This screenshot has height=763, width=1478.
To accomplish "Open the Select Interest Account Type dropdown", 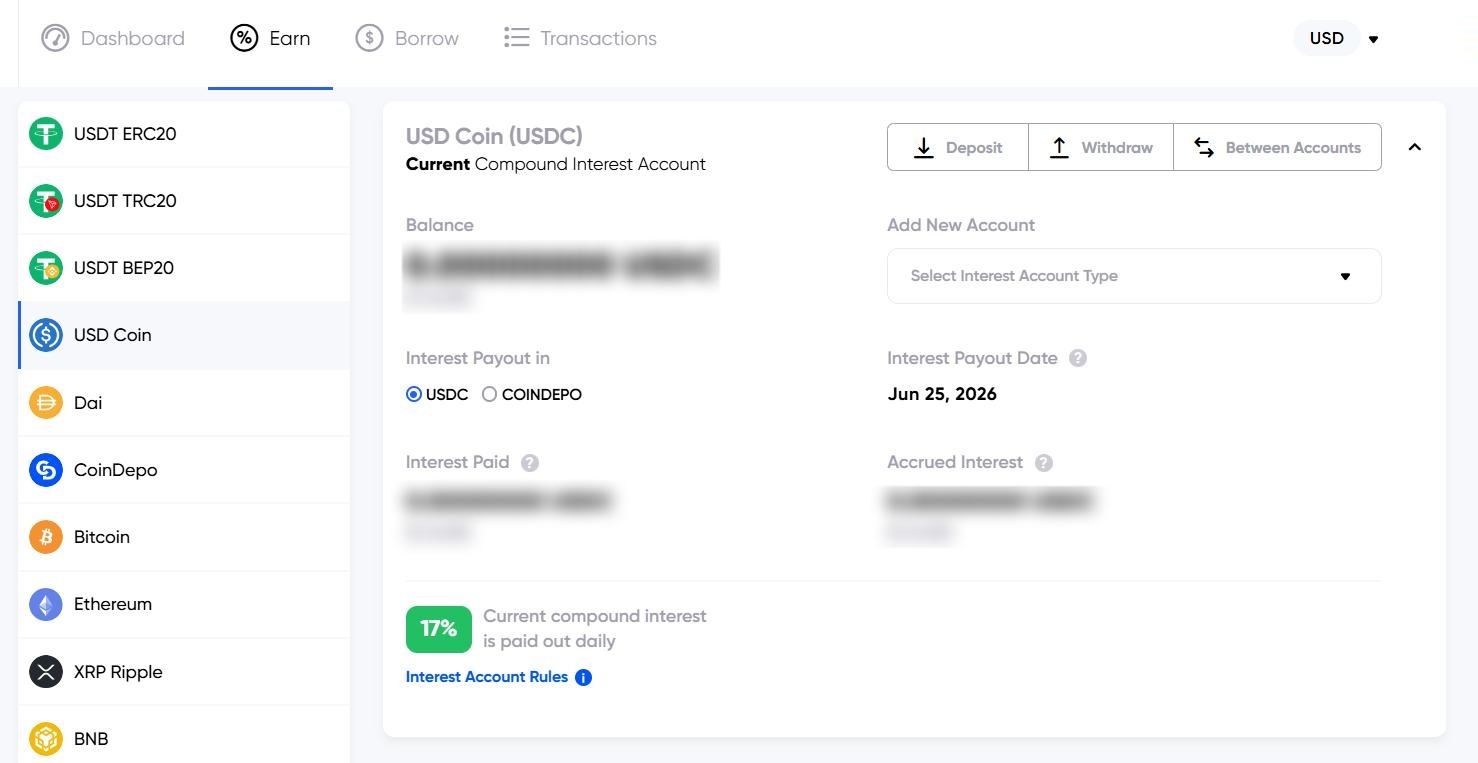I will [x=1134, y=276].
